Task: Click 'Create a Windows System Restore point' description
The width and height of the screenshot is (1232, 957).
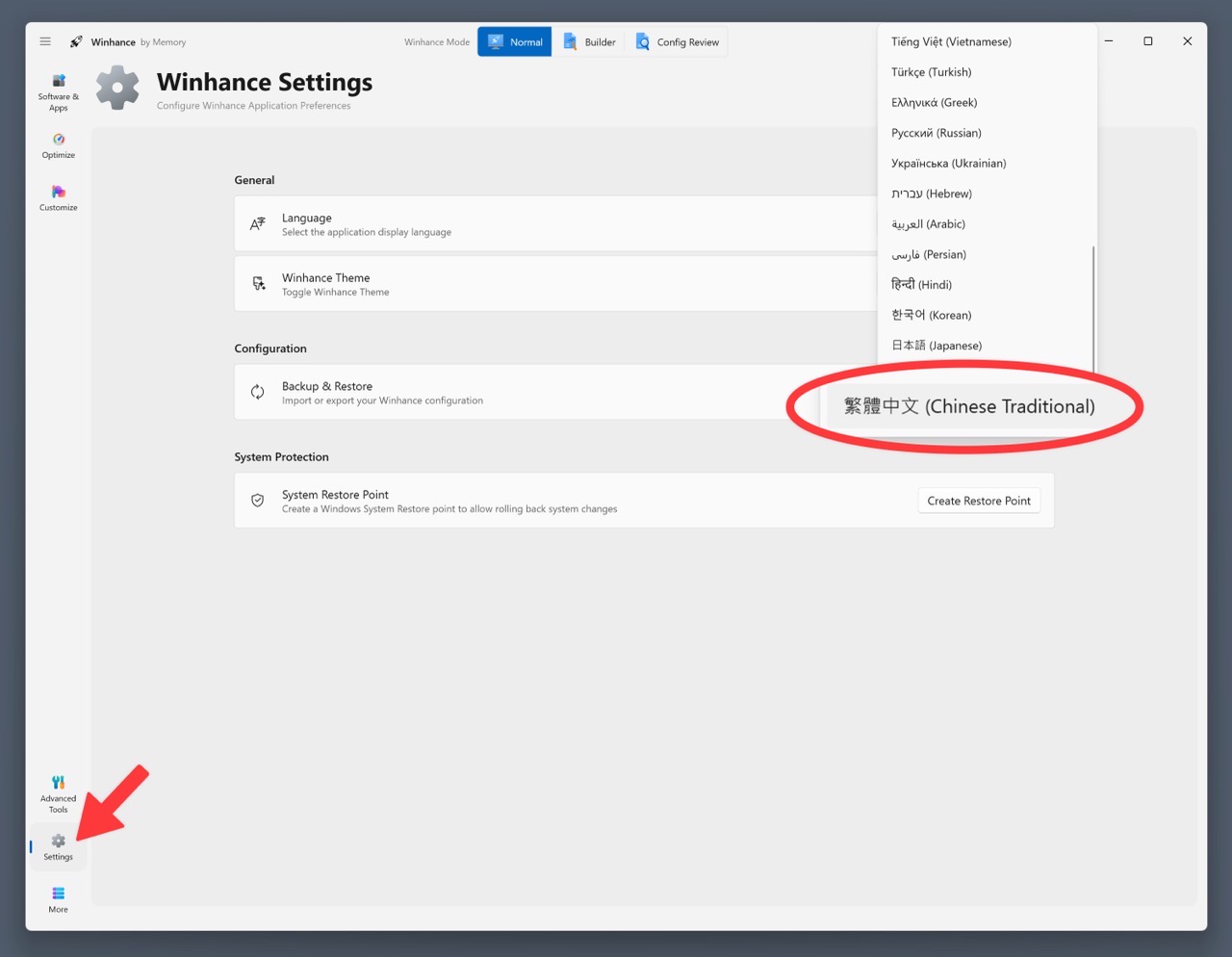Action: click(449, 509)
